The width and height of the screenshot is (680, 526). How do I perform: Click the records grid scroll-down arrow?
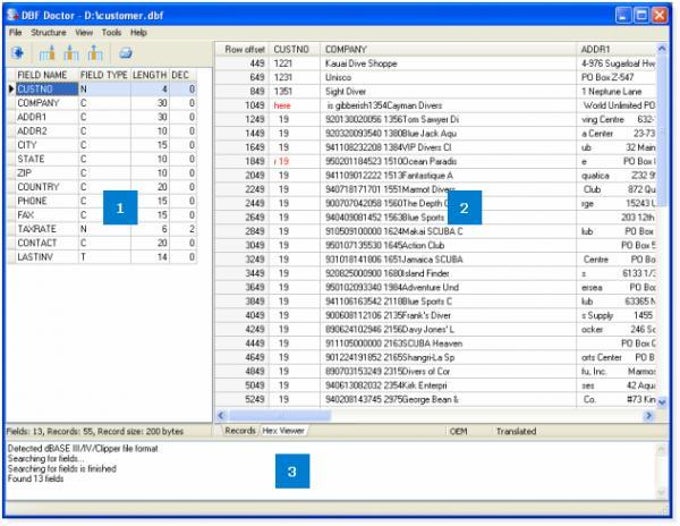[662, 402]
